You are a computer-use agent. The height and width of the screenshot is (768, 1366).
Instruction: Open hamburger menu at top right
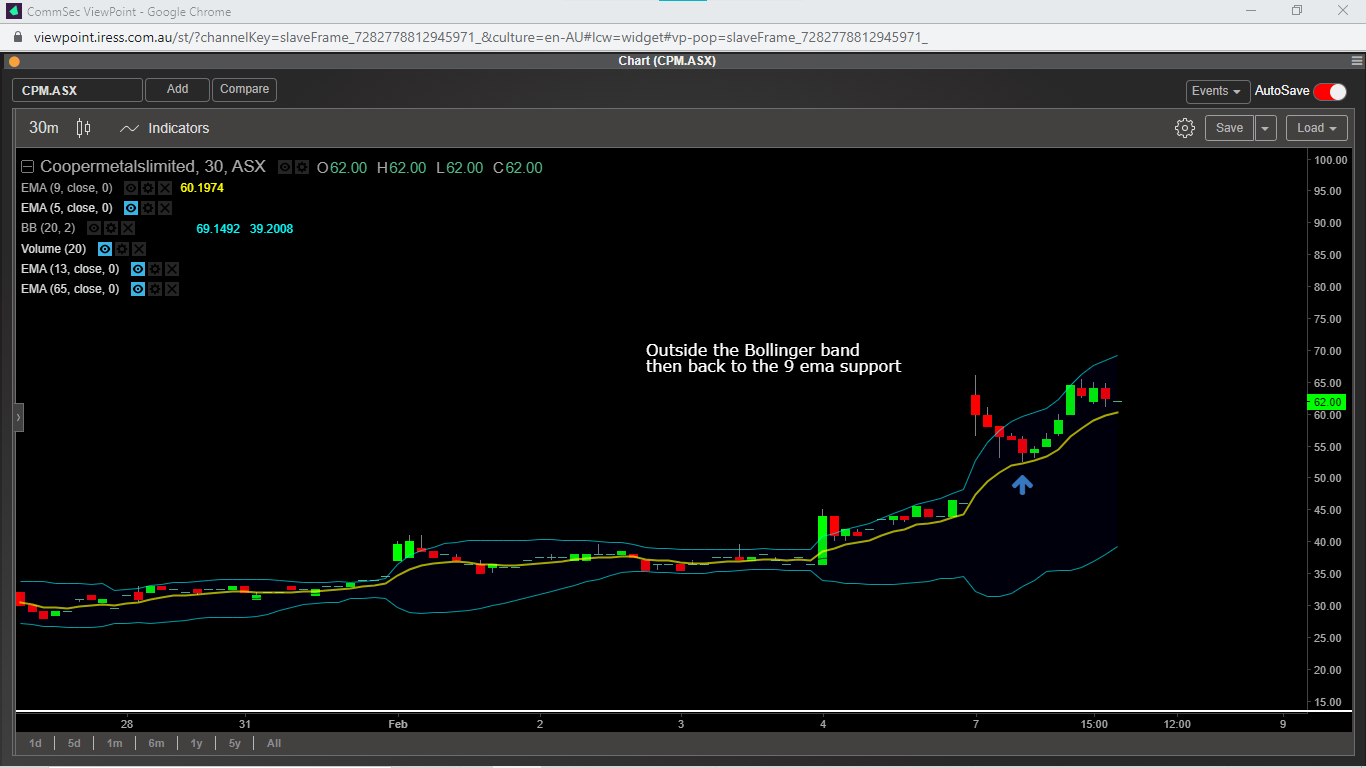(1358, 61)
